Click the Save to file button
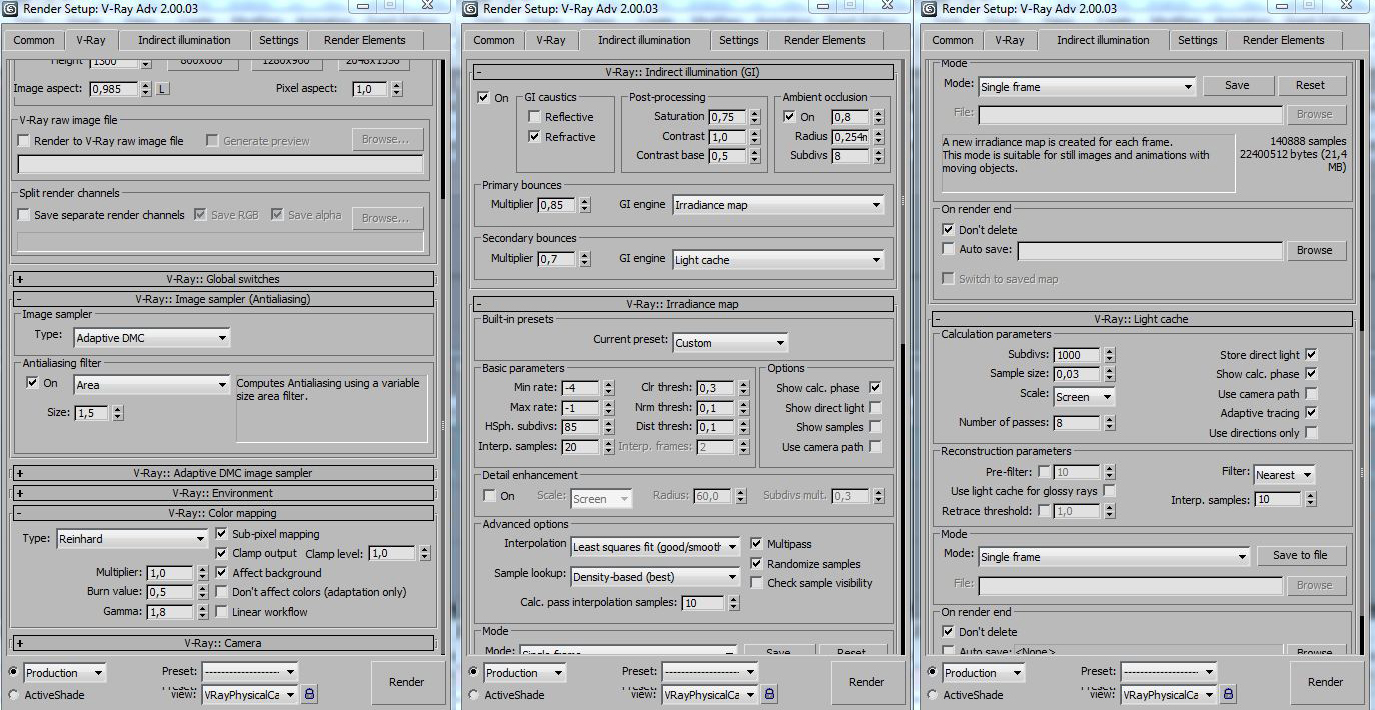The image size is (1375, 710). tap(1300, 556)
